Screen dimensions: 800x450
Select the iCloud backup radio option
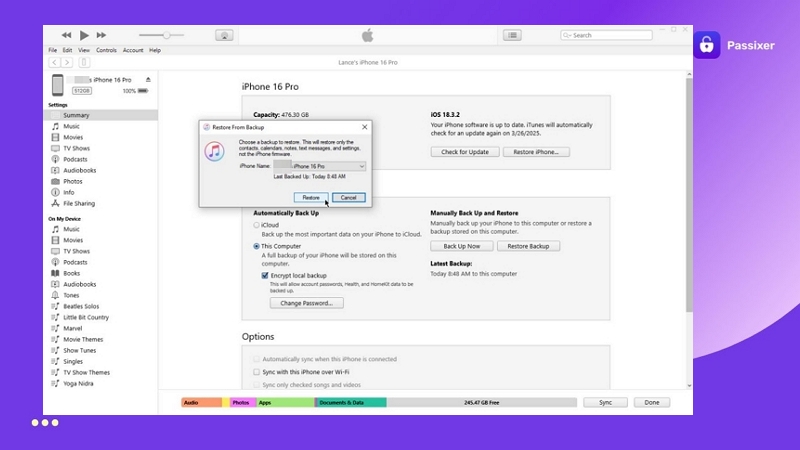256,225
